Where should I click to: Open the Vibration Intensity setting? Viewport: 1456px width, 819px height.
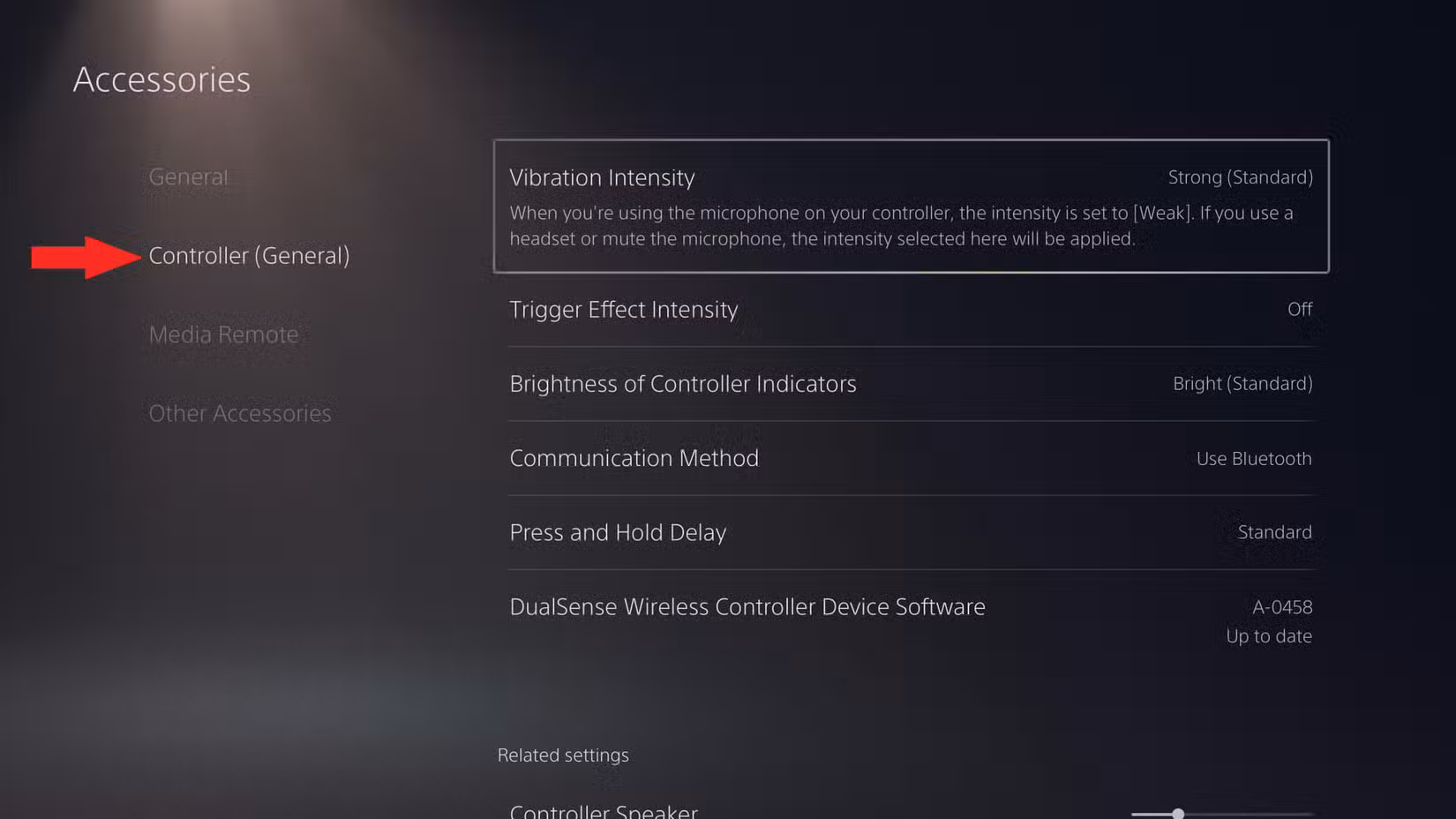click(x=911, y=207)
